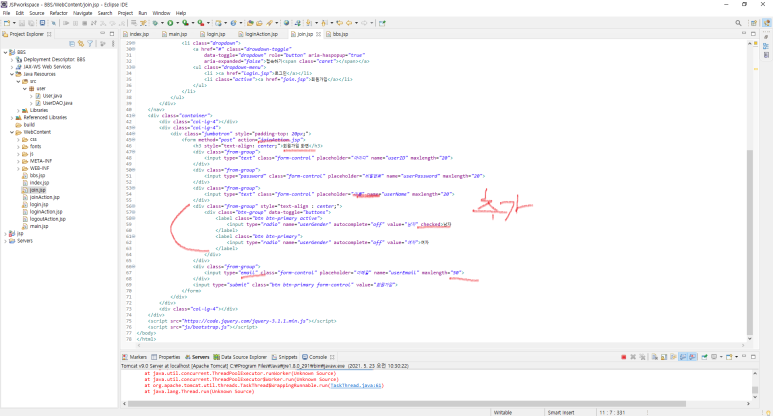Click Clear Console icon

[x=655, y=357]
